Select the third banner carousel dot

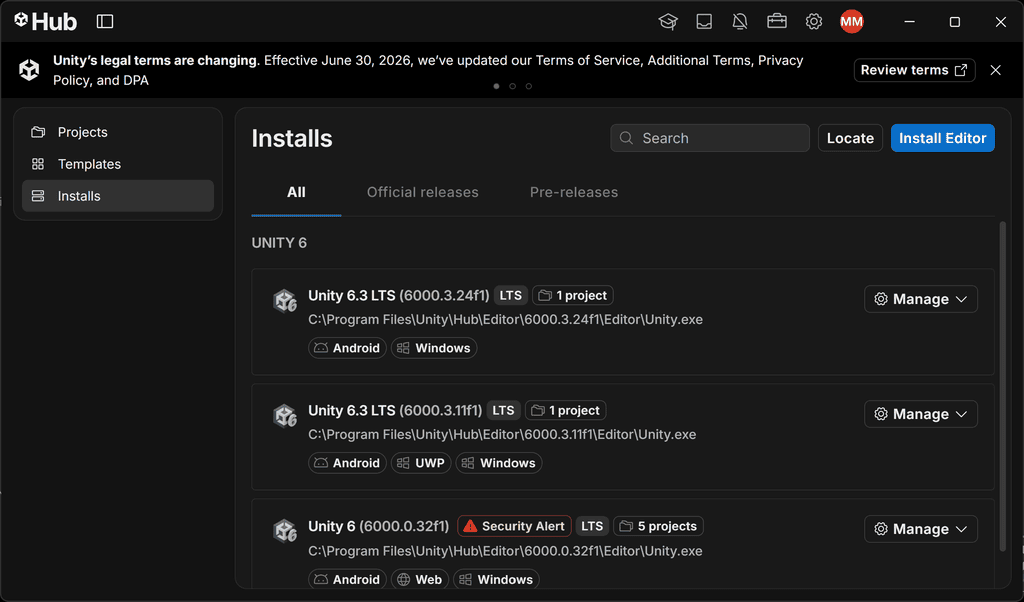click(529, 86)
